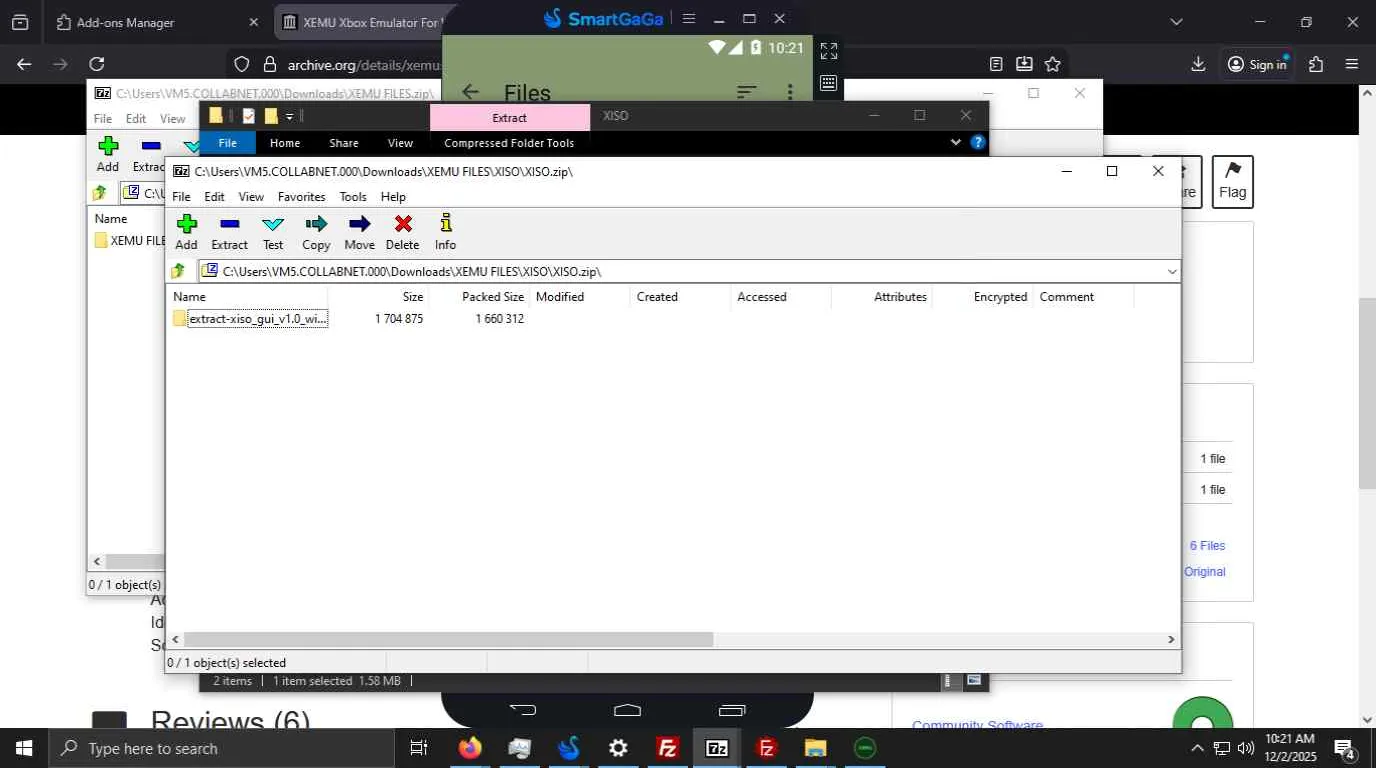Click the XISO.zip address path field
The image size is (1376, 768).
pyautogui.click(x=690, y=271)
